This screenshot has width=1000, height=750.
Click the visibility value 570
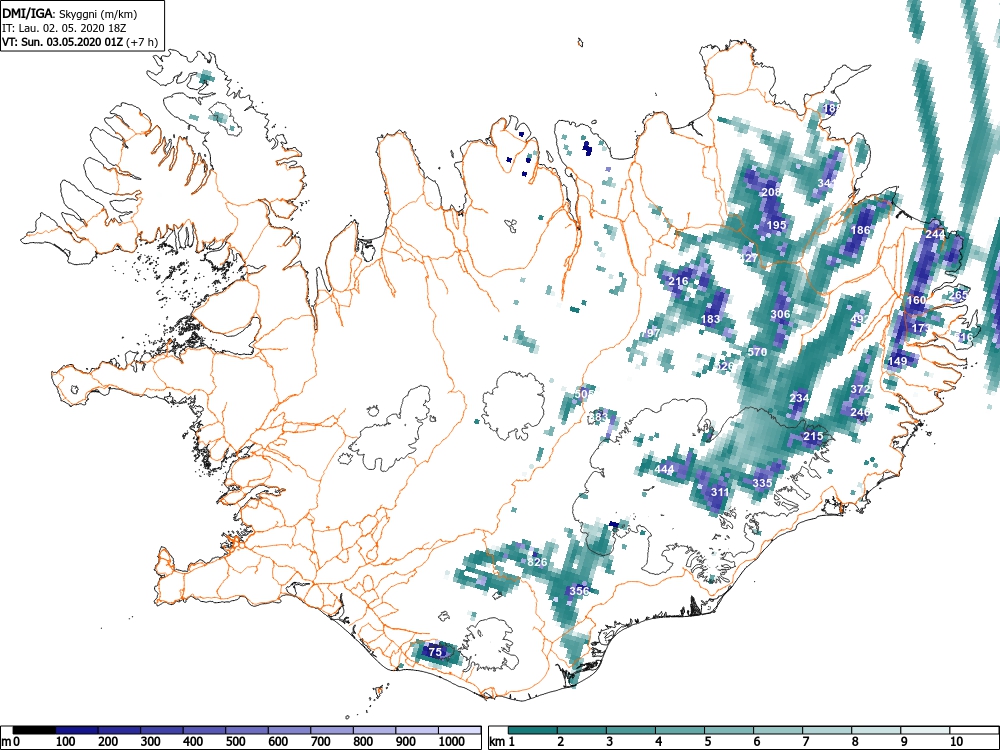(x=757, y=352)
